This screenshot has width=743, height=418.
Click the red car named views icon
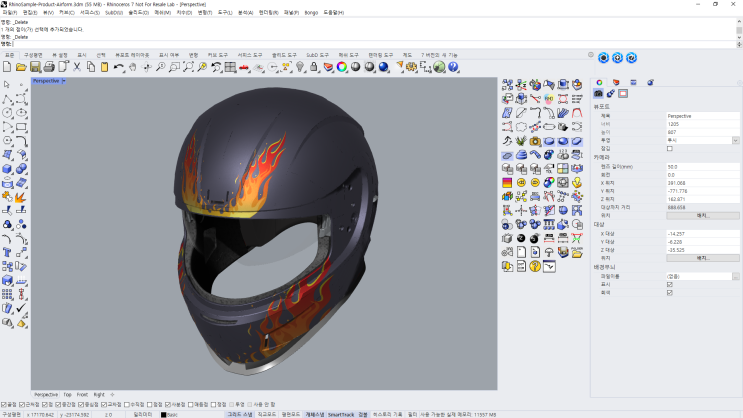pyautogui.click(x=244, y=67)
